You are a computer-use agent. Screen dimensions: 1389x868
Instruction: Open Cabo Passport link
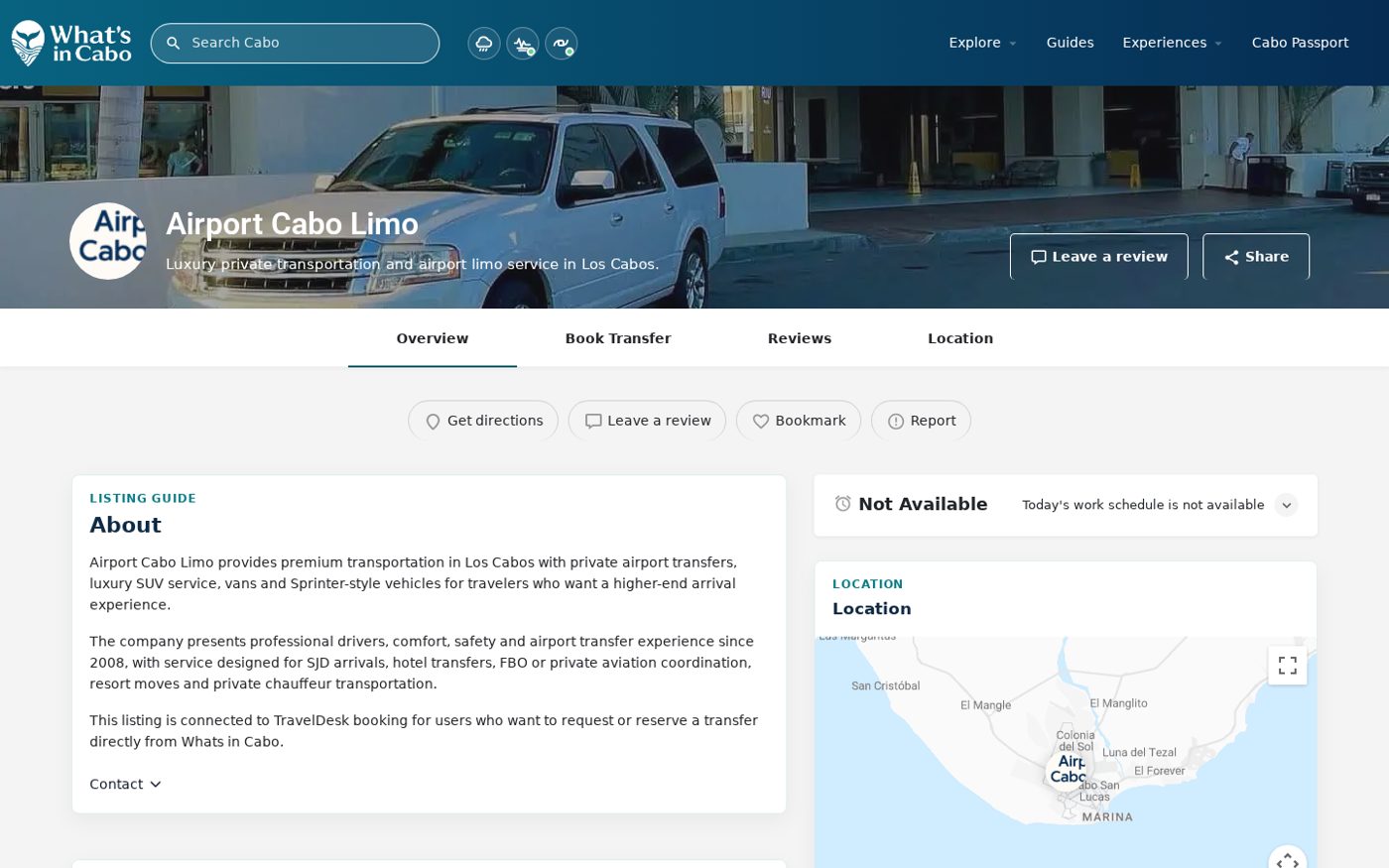click(1300, 43)
